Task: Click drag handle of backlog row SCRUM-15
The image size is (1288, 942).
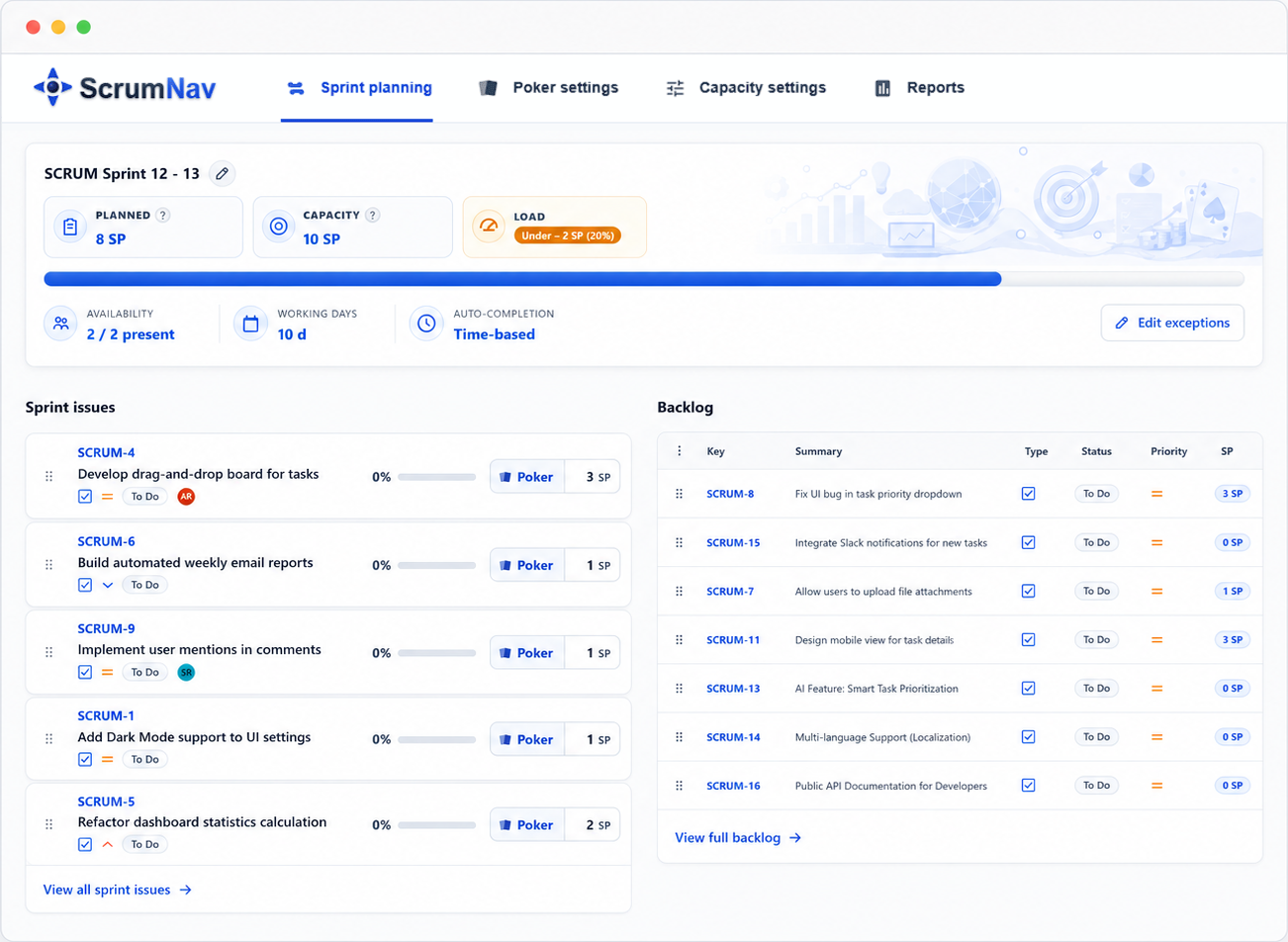Action: tap(679, 542)
